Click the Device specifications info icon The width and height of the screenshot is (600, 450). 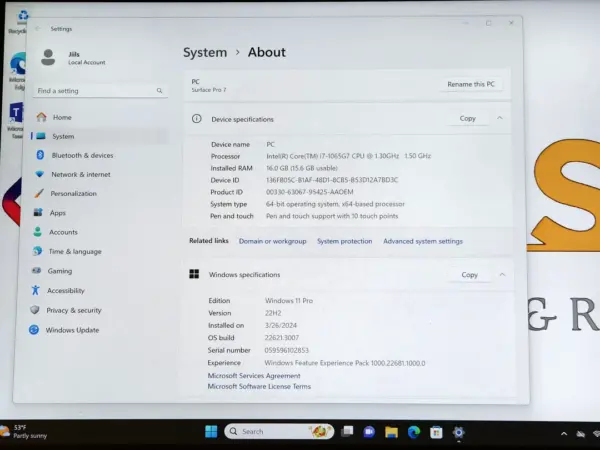tap(197, 119)
